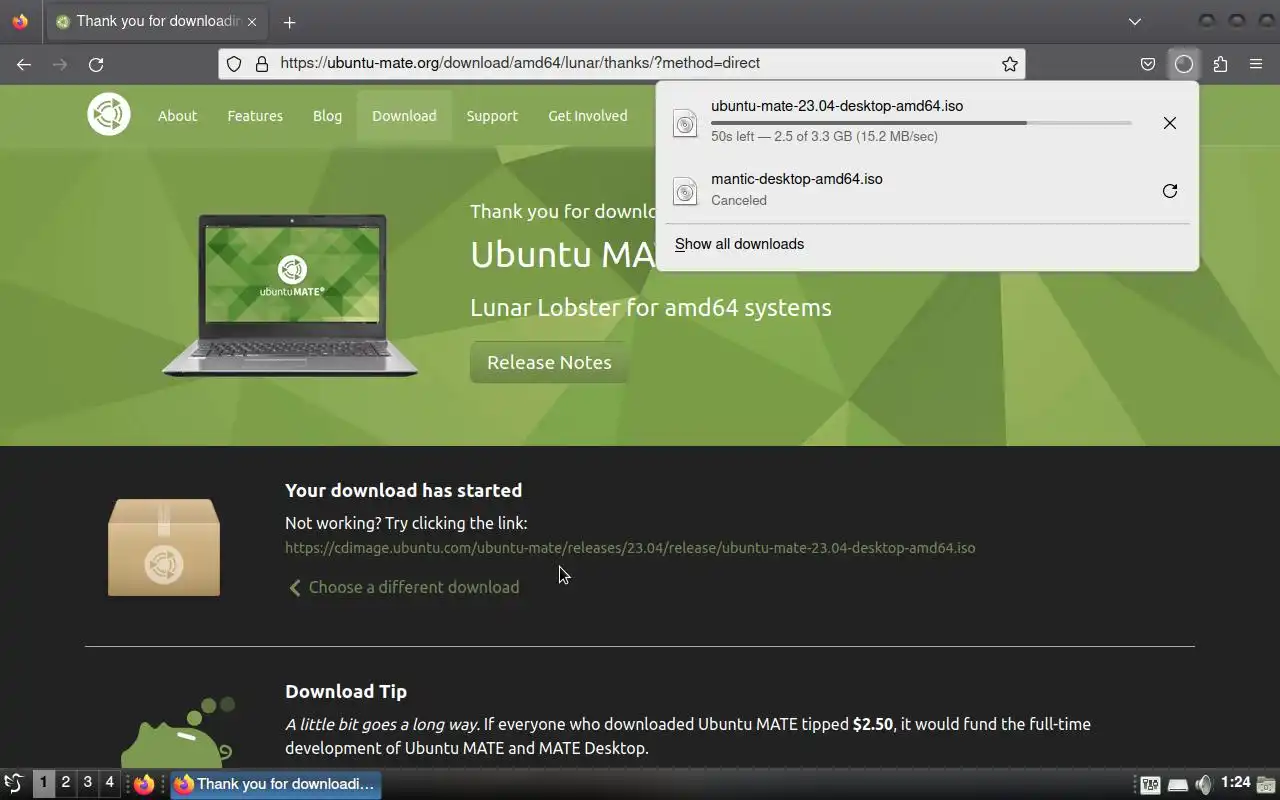Click the clock showing 1:24
The image size is (1280, 800).
[x=1236, y=783]
